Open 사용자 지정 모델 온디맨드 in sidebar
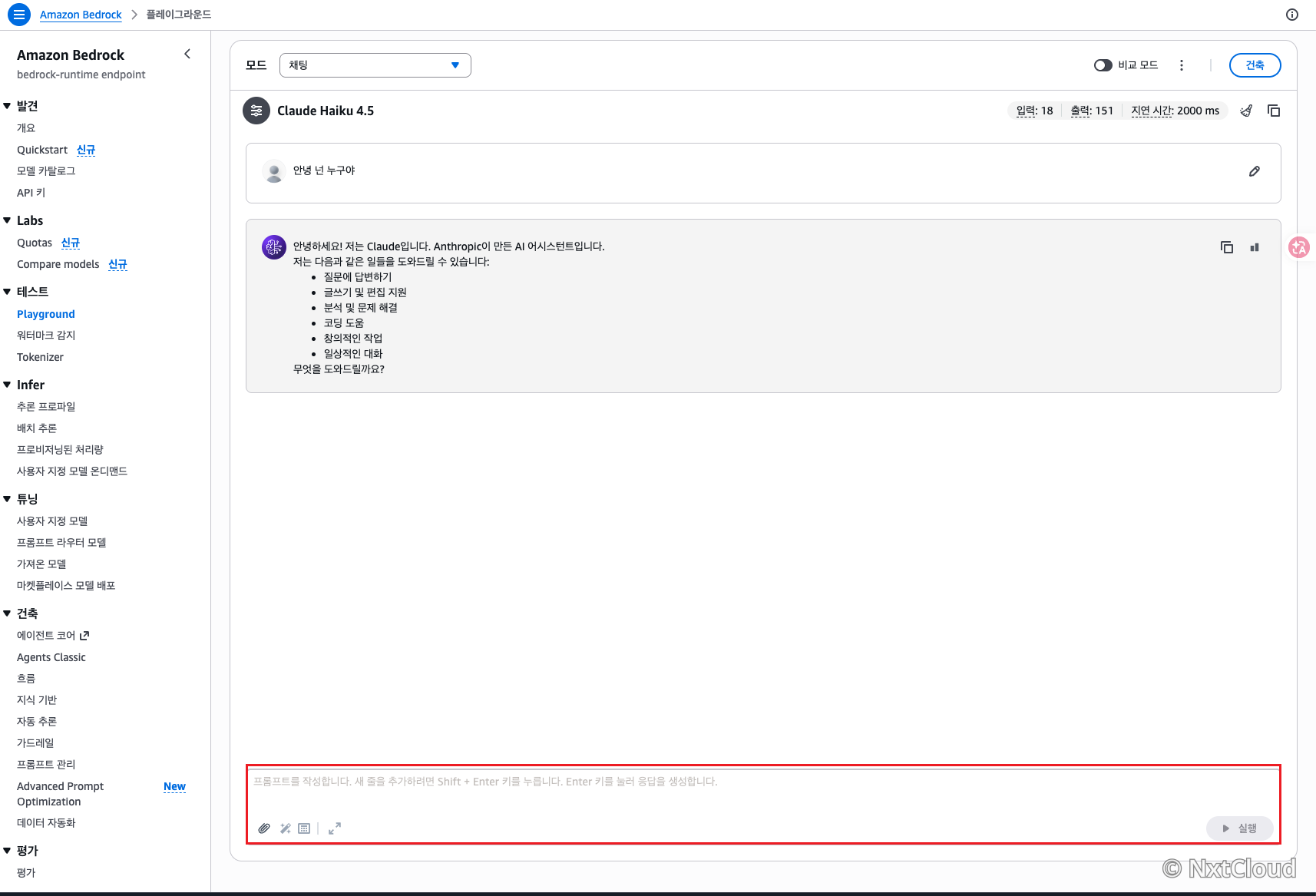The image size is (1316, 896). pyautogui.click(x=72, y=471)
